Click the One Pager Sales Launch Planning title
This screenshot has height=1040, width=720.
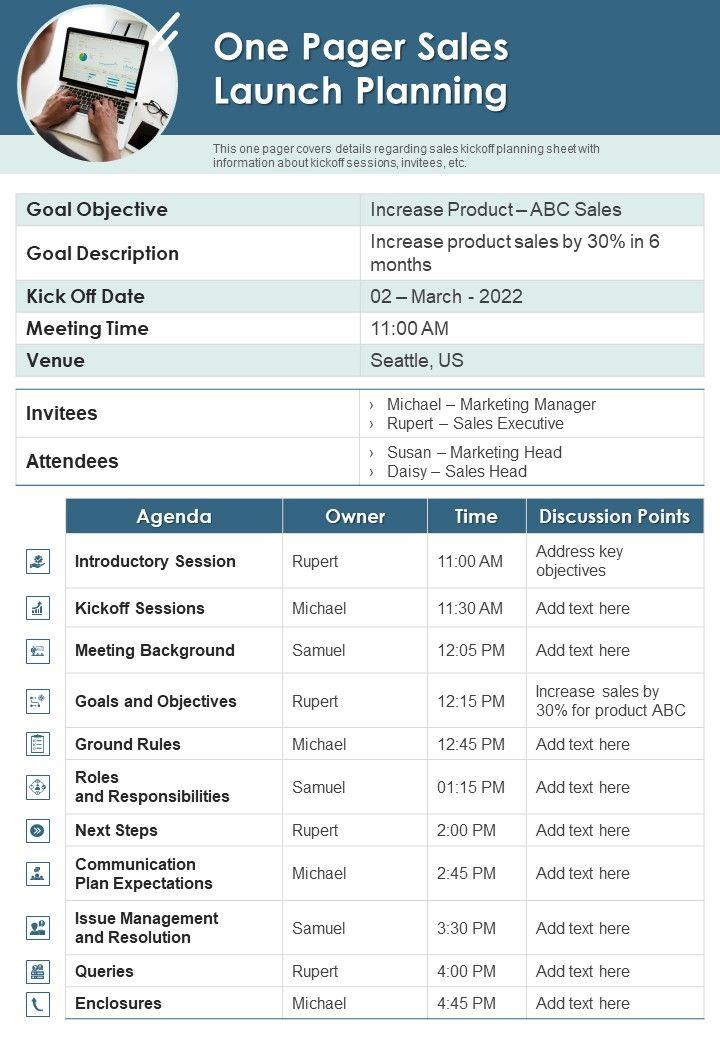coord(361,69)
